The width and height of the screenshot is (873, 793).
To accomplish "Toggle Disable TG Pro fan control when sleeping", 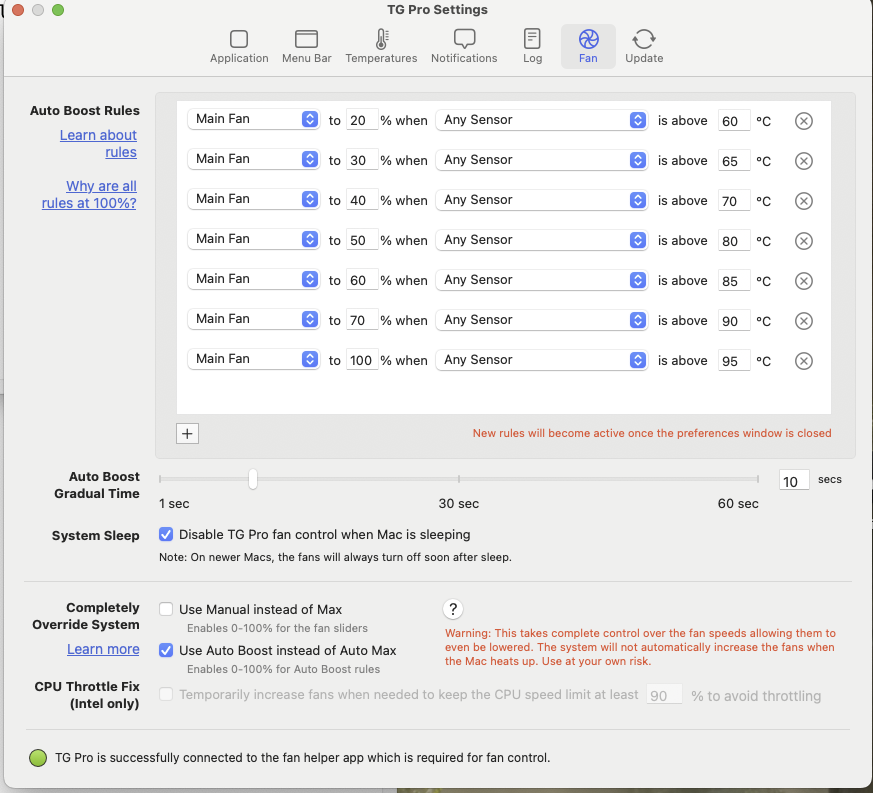I will pyautogui.click(x=166, y=535).
